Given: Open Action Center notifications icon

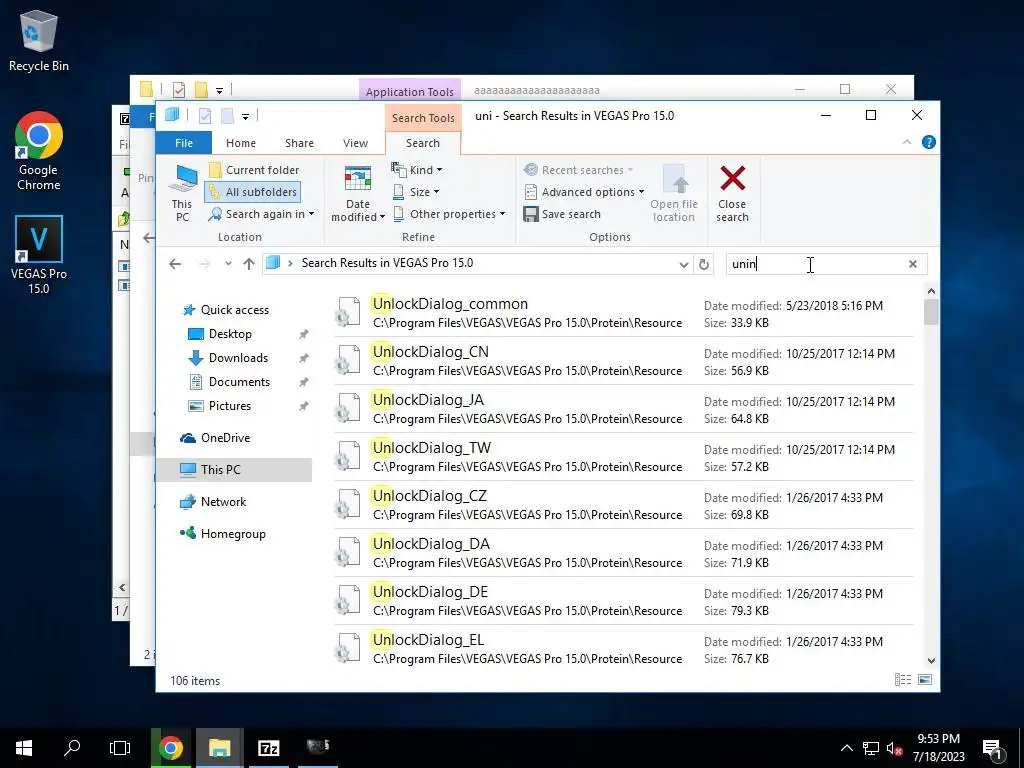Looking at the screenshot, I should [x=993, y=749].
